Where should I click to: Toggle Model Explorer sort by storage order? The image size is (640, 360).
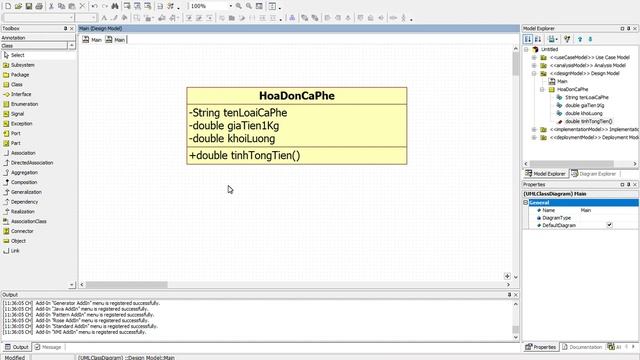coord(528,39)
